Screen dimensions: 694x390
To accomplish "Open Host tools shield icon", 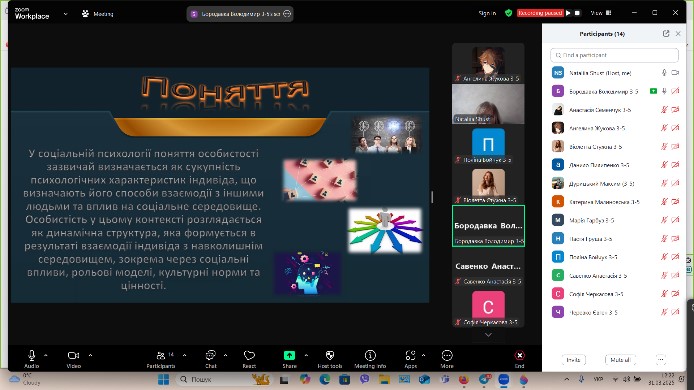I will [330, 355].
